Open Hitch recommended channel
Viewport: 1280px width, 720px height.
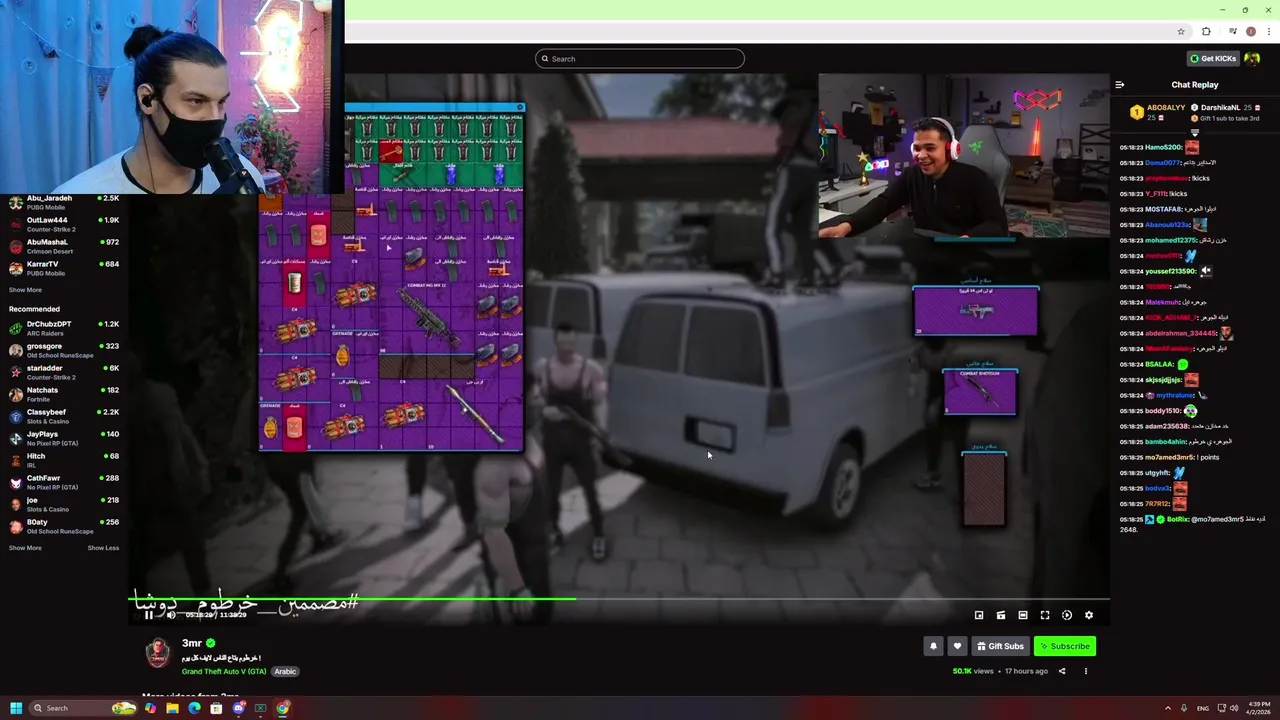(x=64, y=460)
